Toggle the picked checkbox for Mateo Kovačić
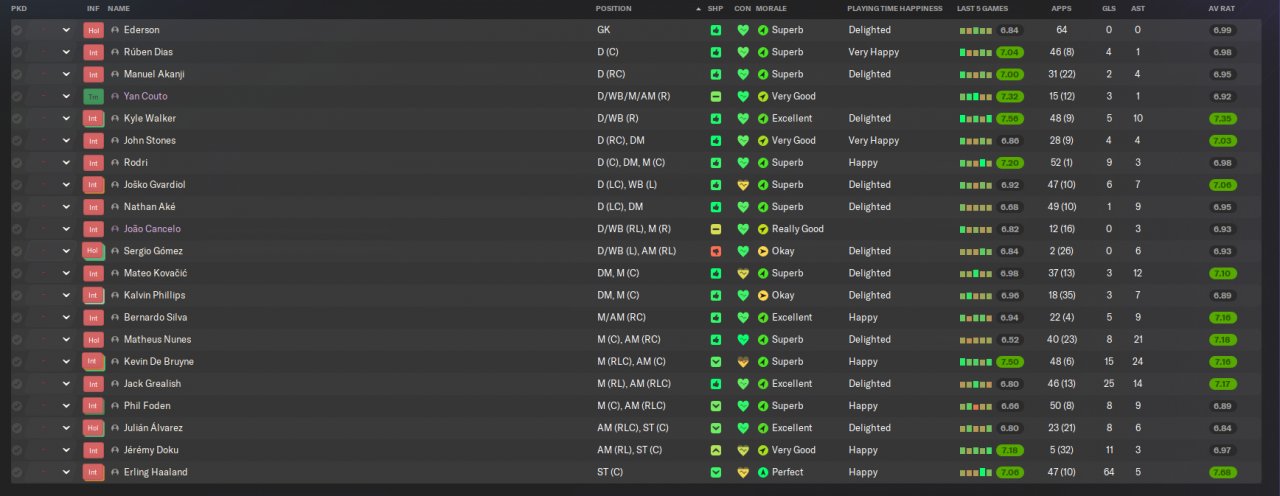The image size is (1280, 496). [17, 273]
